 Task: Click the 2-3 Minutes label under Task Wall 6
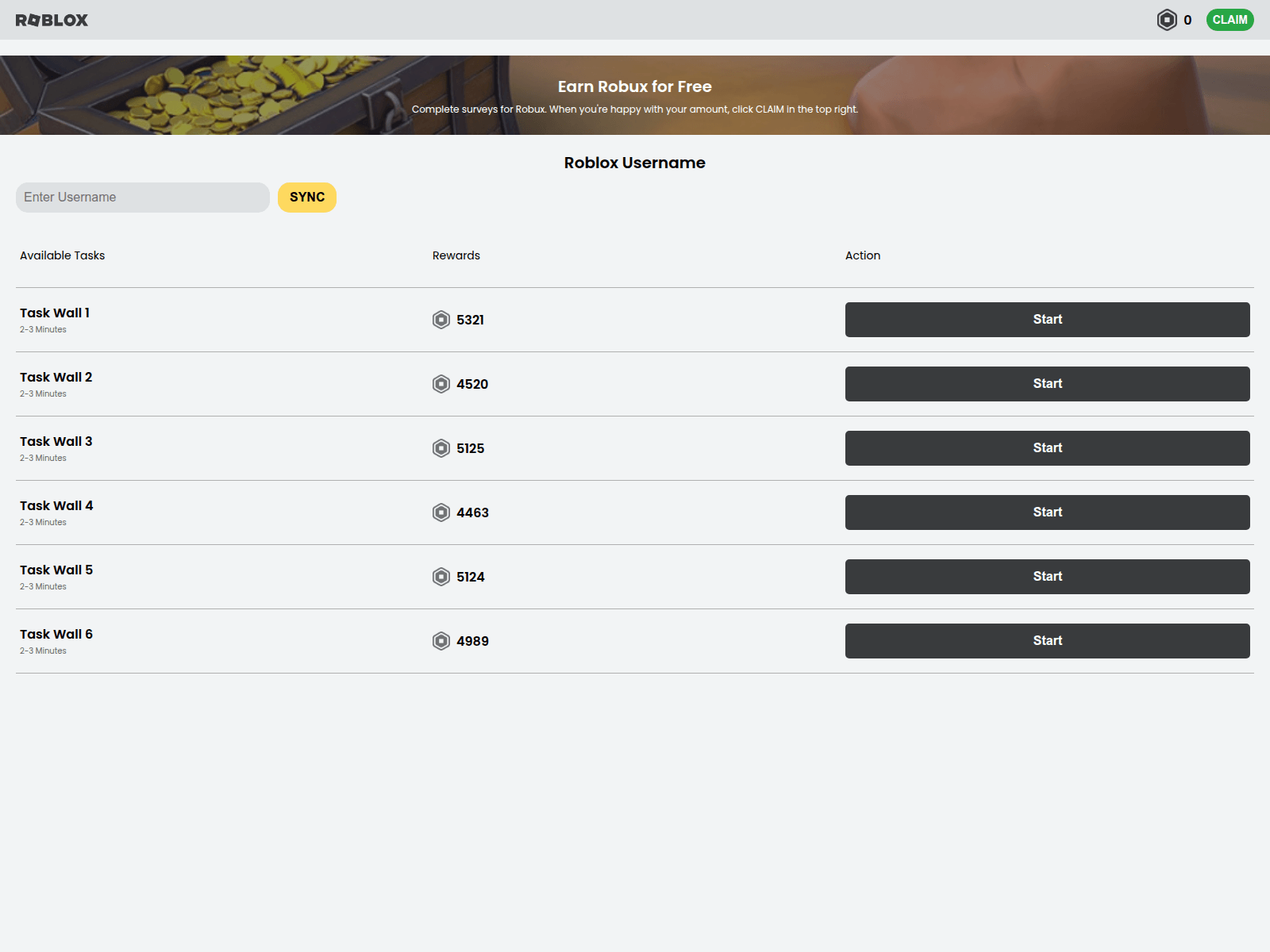pos(43,651)
